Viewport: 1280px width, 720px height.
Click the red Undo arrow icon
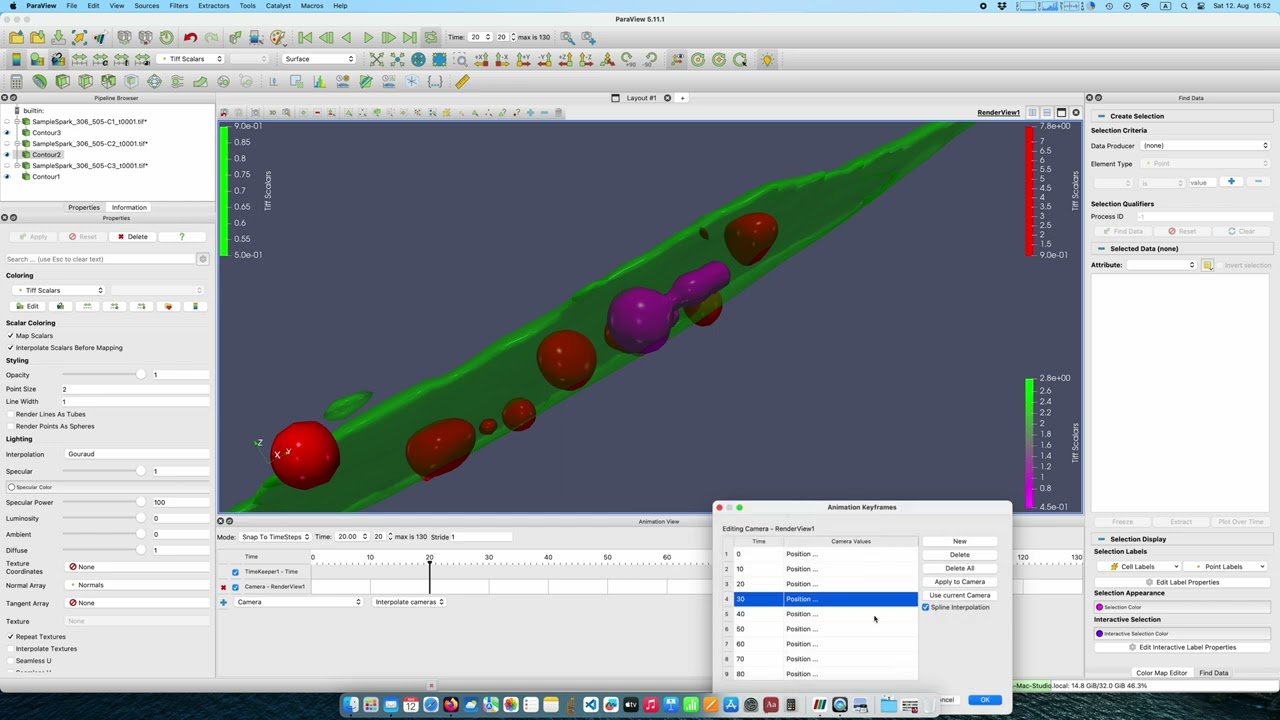point(190,37)
